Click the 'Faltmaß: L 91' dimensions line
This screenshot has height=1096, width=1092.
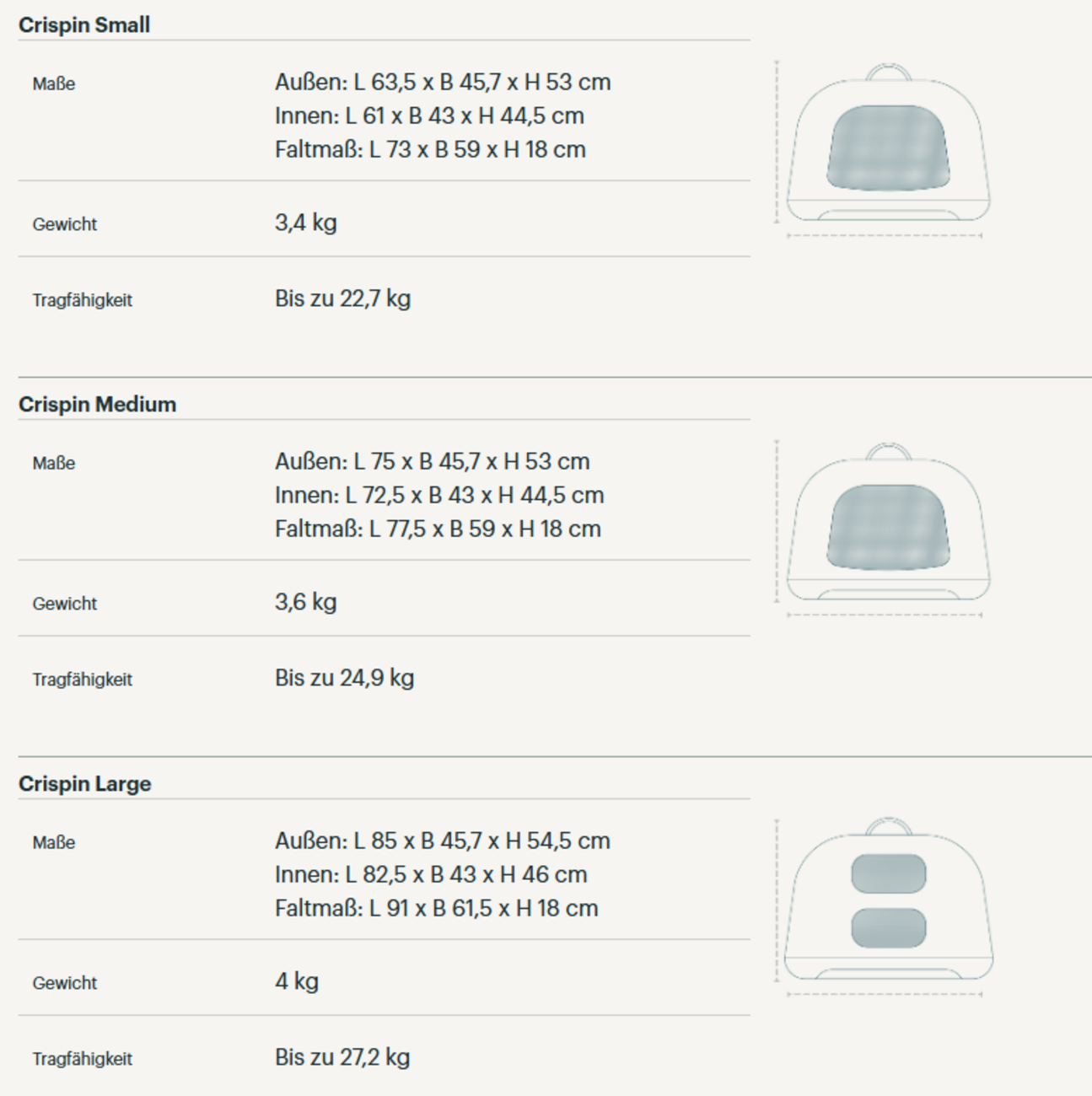click(436, 909)
